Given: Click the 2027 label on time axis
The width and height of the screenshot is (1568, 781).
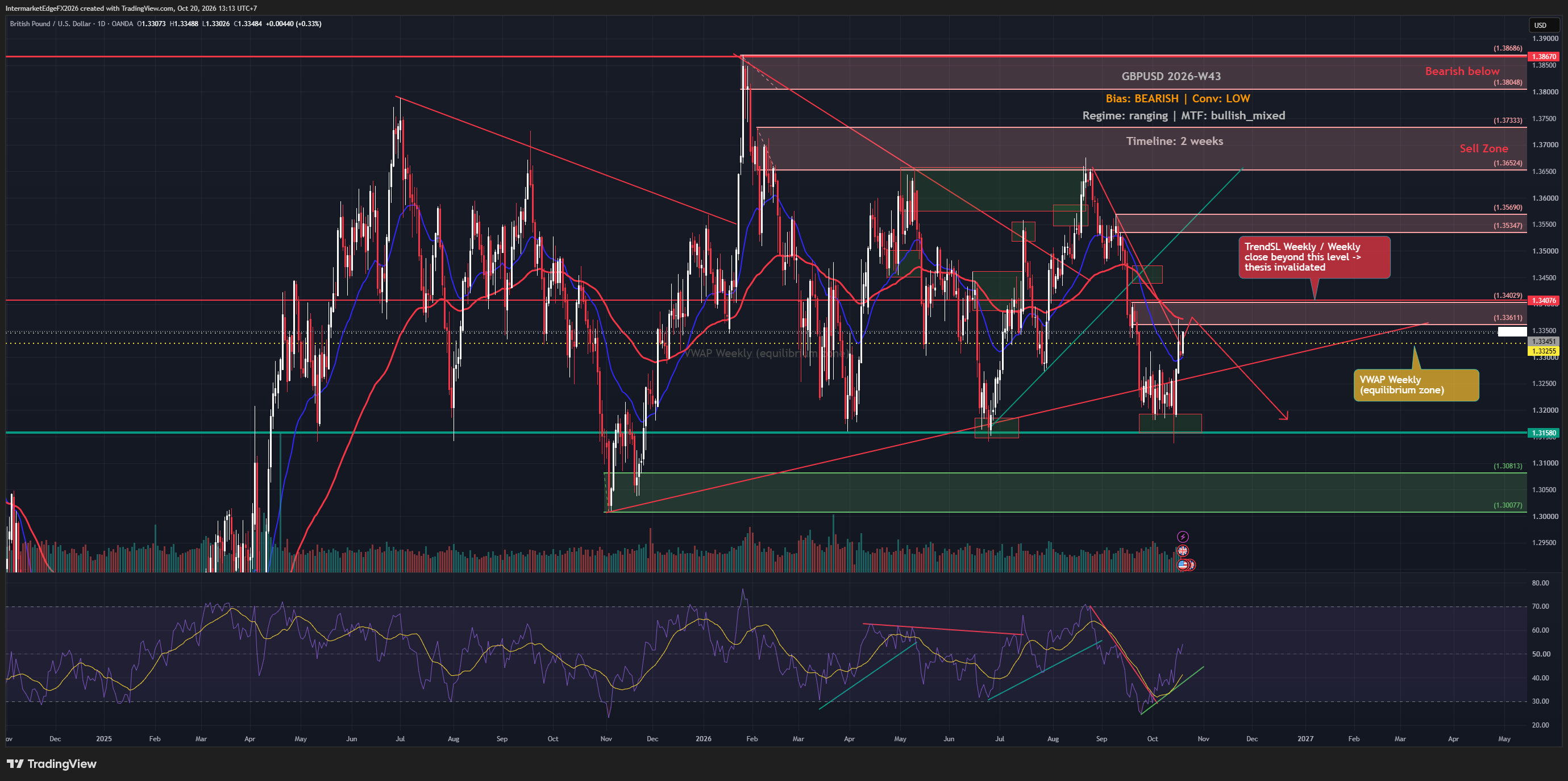Looking at the screenshot, I should (x=1305, y=739).
